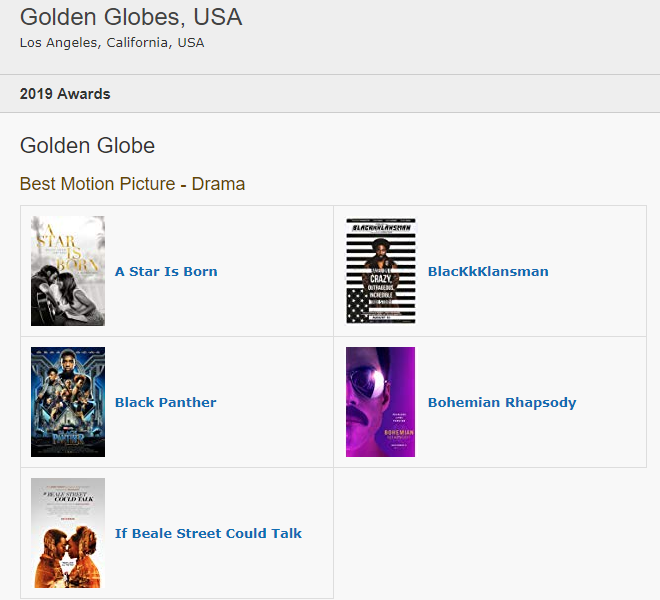660x600 pixels.
Task: Go to the Bohemian Rhapsody title link
Action: coord(502,403)
